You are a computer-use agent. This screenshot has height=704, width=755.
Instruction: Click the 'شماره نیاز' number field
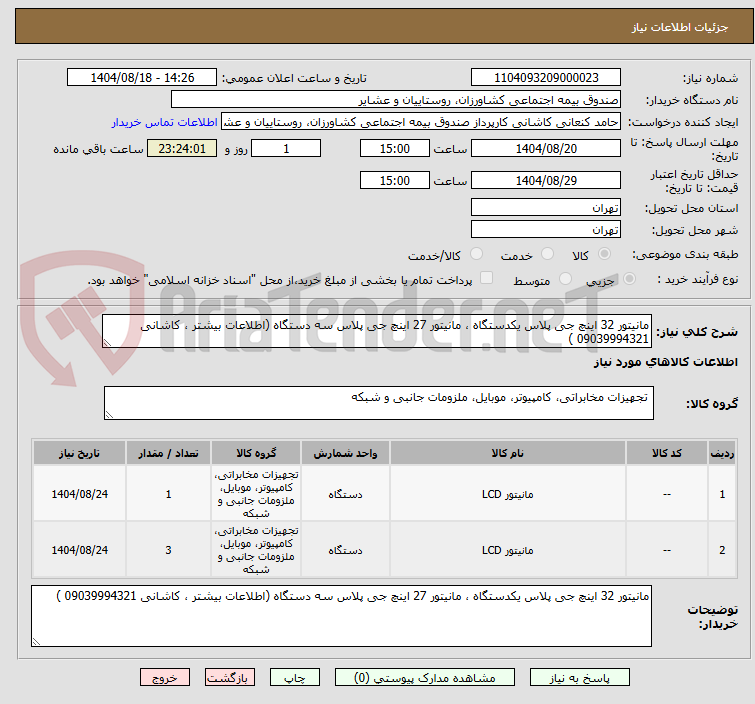pyautogui.click(x=545, y=78)
